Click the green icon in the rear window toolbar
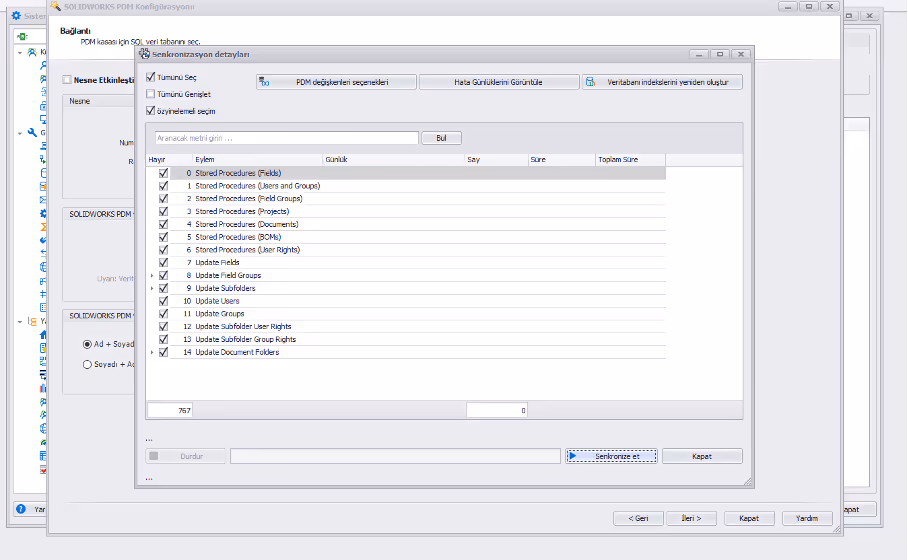Viewport: 908px width, 560px height. point(21,36)
